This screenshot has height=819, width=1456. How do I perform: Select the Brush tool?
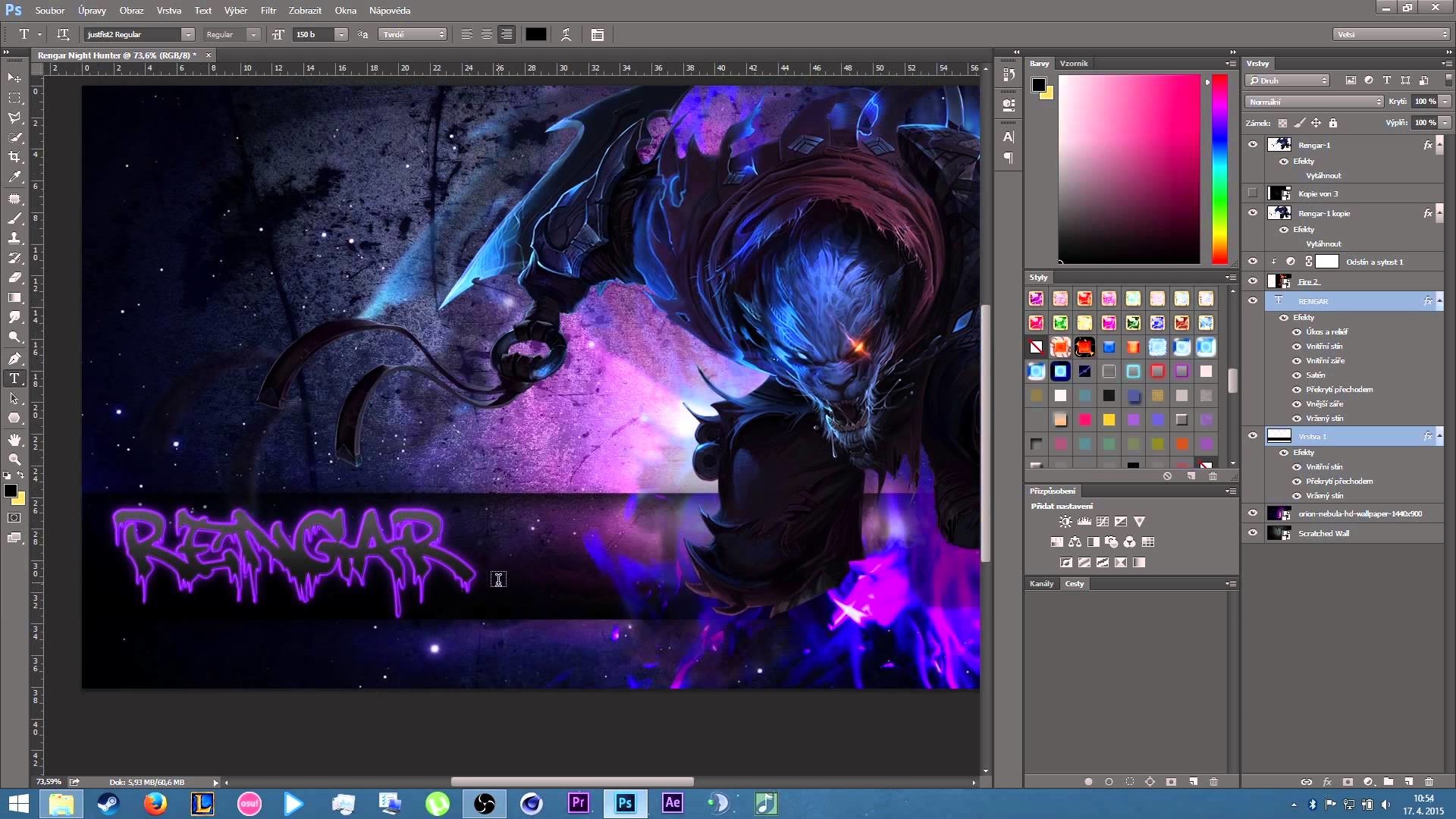tap(14, 218)
